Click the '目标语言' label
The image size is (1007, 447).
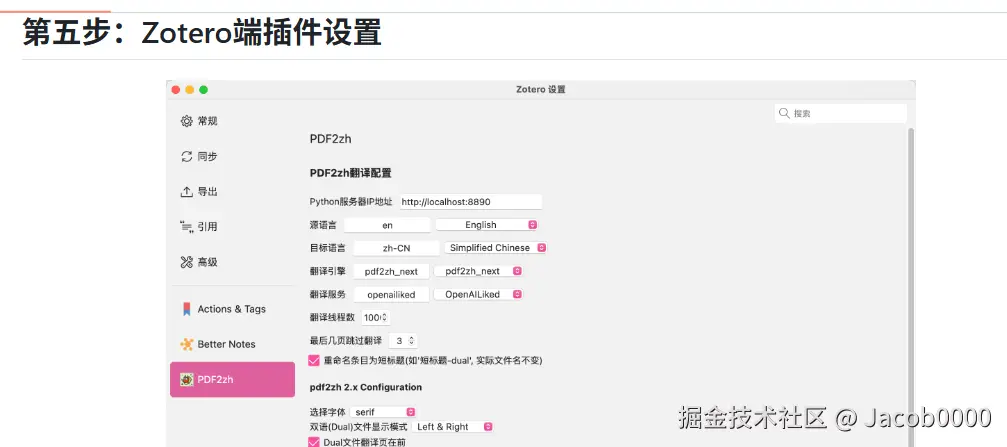(x=327, y=248)
